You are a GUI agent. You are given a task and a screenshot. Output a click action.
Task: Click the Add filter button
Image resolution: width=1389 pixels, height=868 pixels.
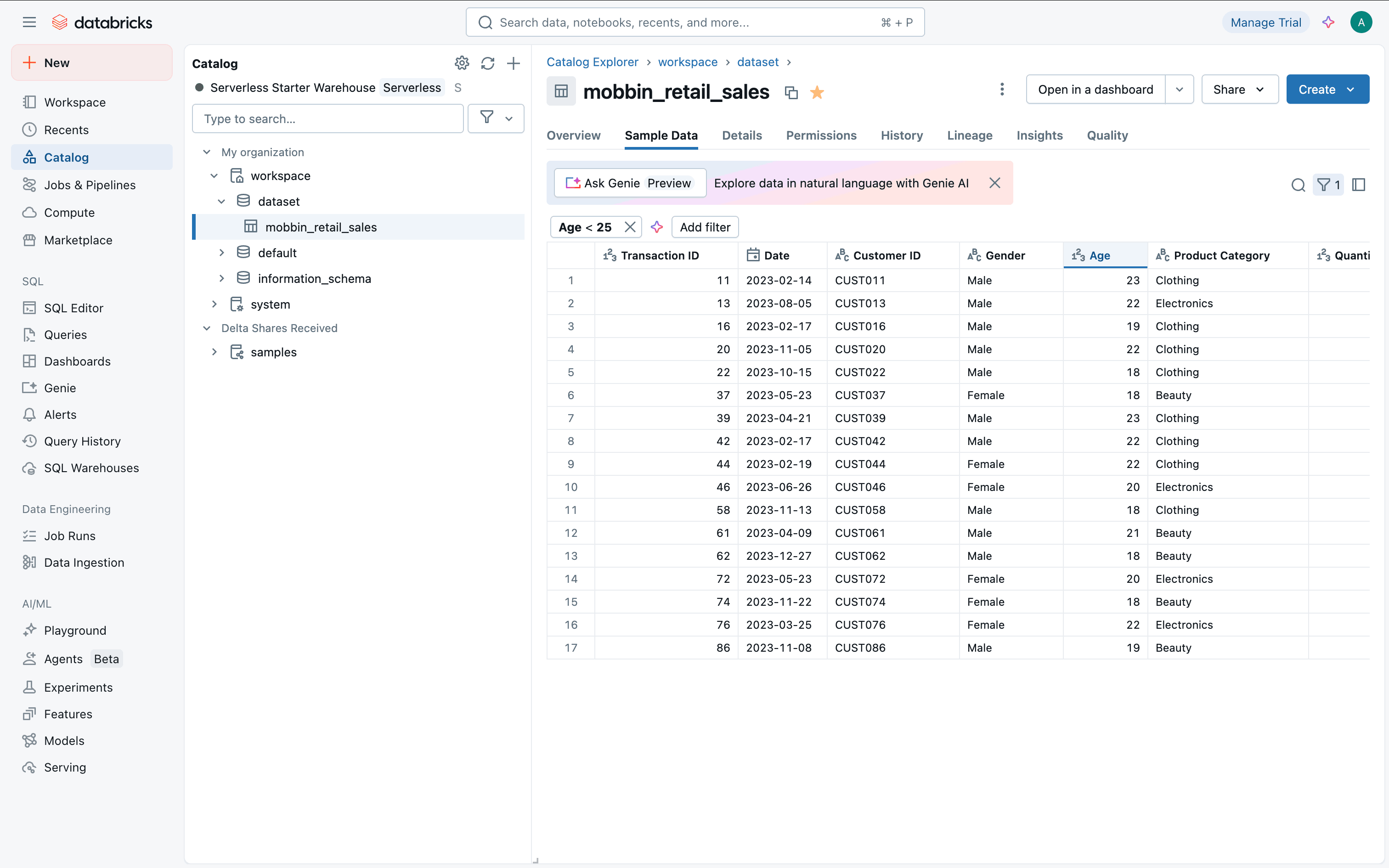tap(705, 227)
